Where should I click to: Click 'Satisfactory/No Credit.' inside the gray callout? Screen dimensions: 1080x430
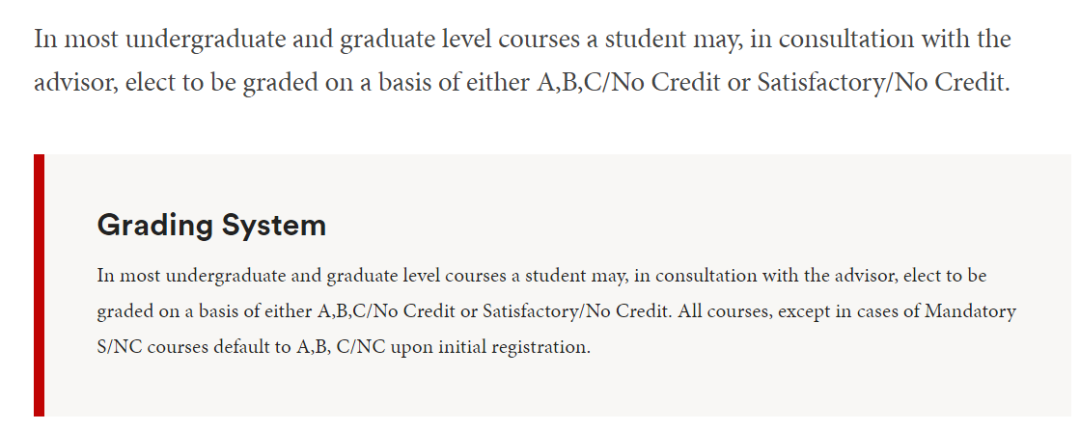point(577,311)
